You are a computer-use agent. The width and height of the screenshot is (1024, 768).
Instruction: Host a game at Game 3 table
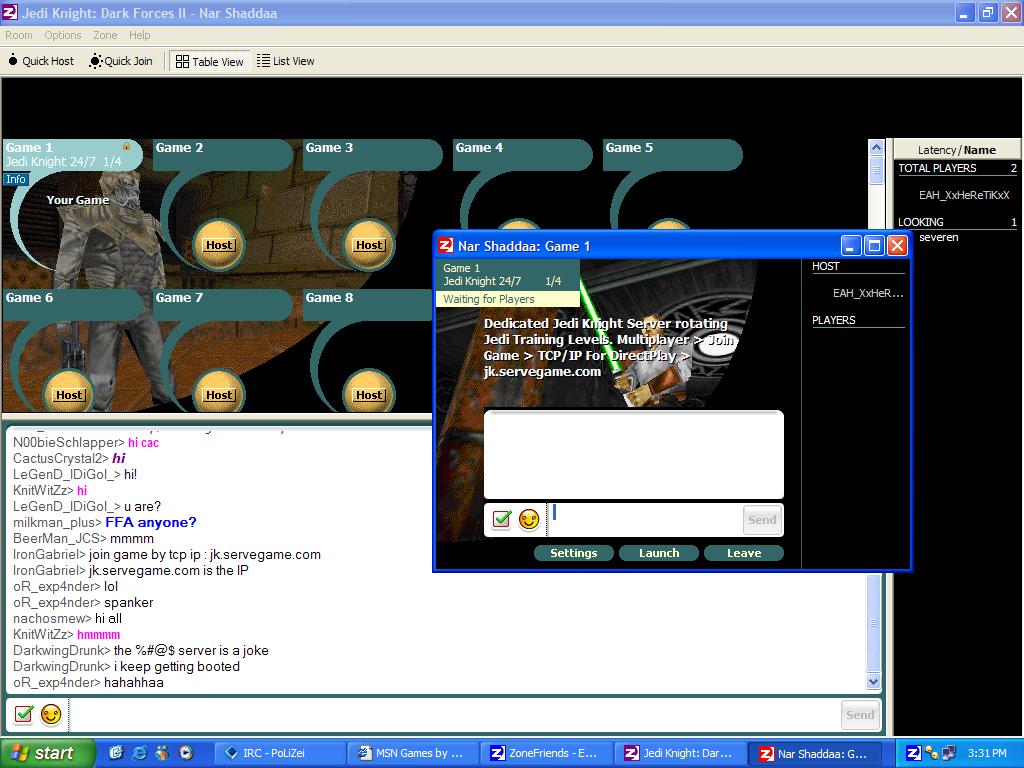click(x=368, y=245)
